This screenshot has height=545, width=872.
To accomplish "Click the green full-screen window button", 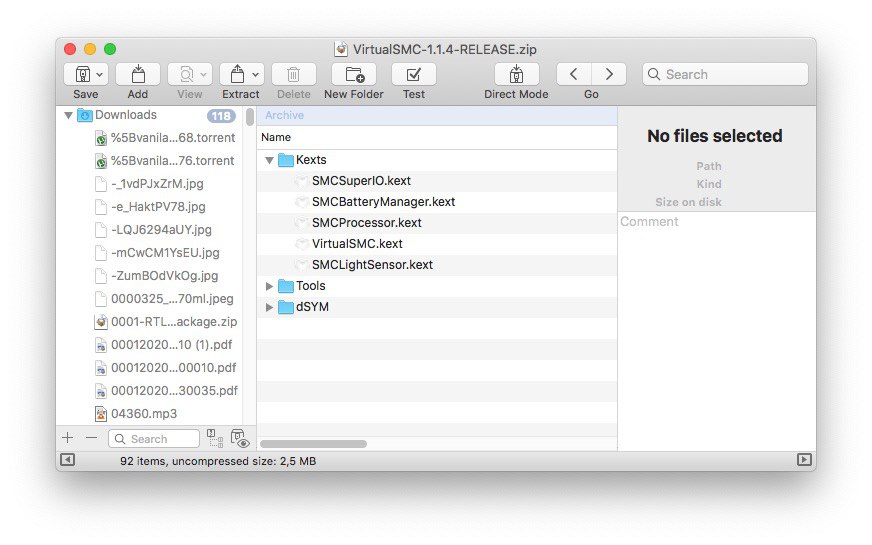I will (x=110, y=49).
